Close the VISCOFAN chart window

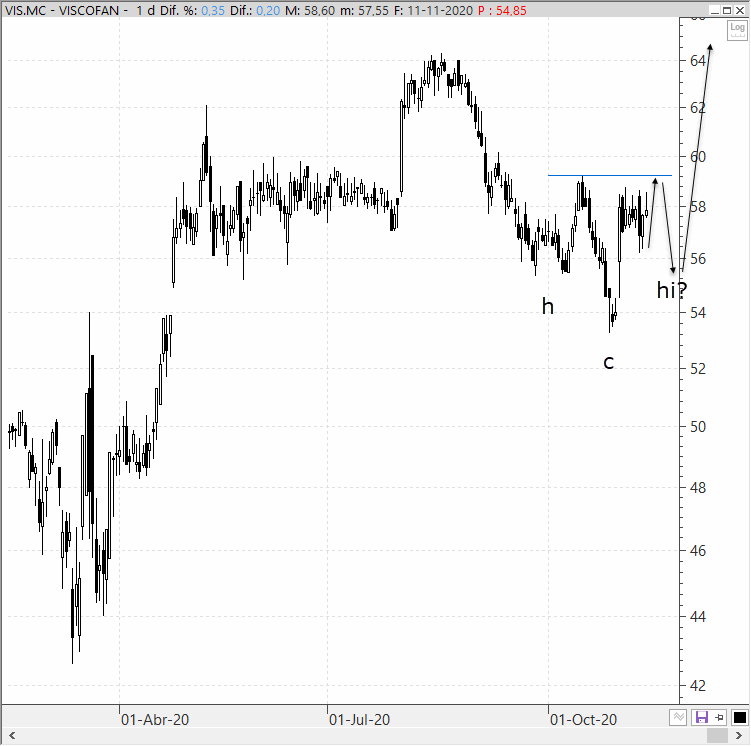coord(740,10)
